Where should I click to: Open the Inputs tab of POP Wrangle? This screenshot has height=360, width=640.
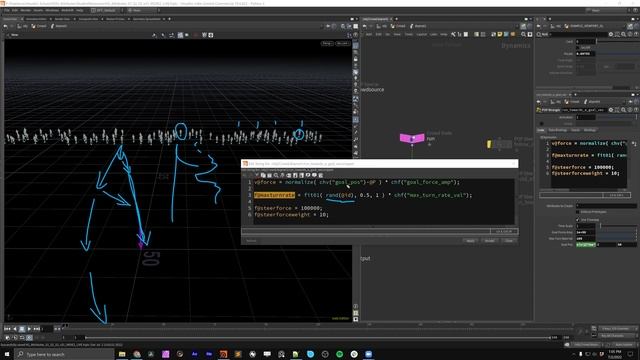point(576,130)
